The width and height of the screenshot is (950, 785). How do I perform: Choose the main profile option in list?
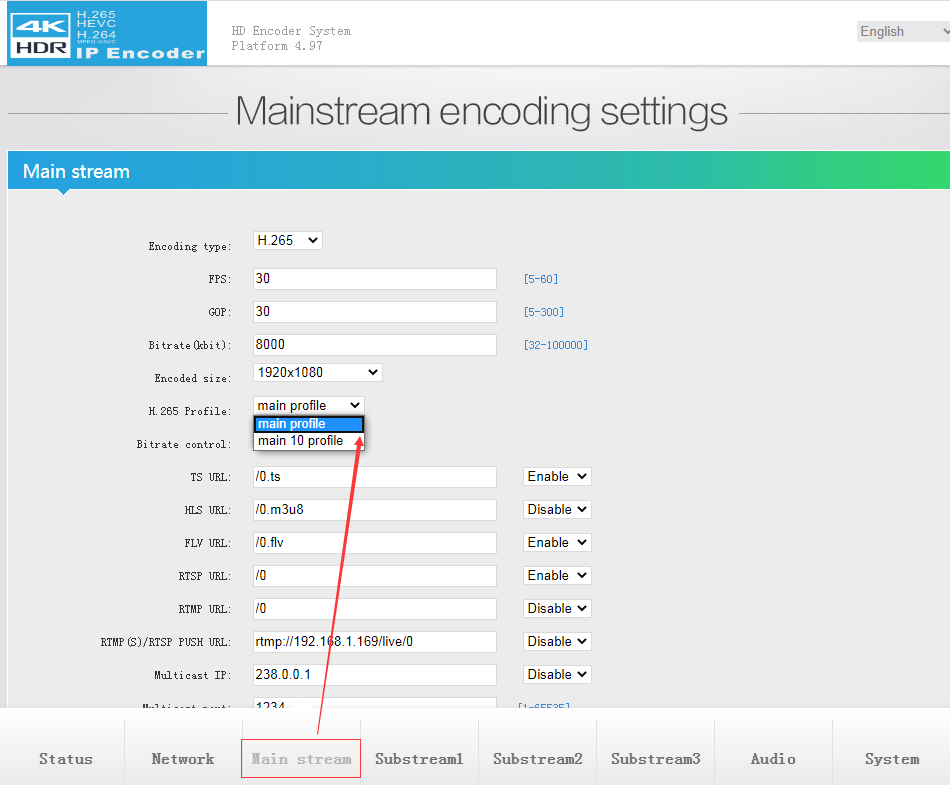click(x=308, y=424)
